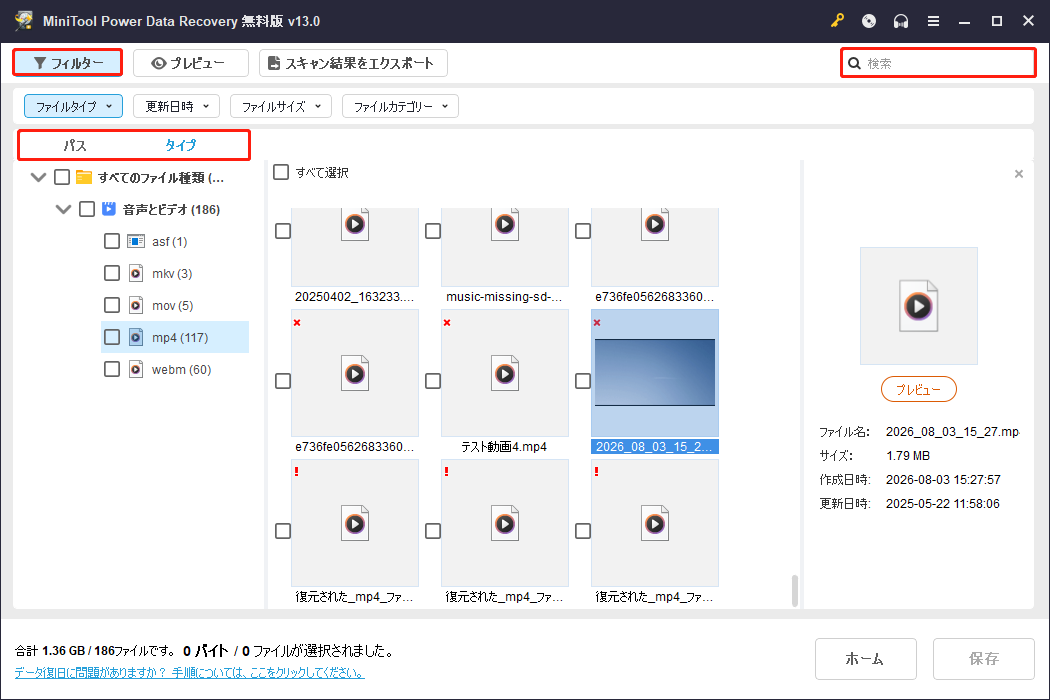Check the webm (60) checkbox
The height and width of the screenshot is (700, 1050).
(112, 369)
